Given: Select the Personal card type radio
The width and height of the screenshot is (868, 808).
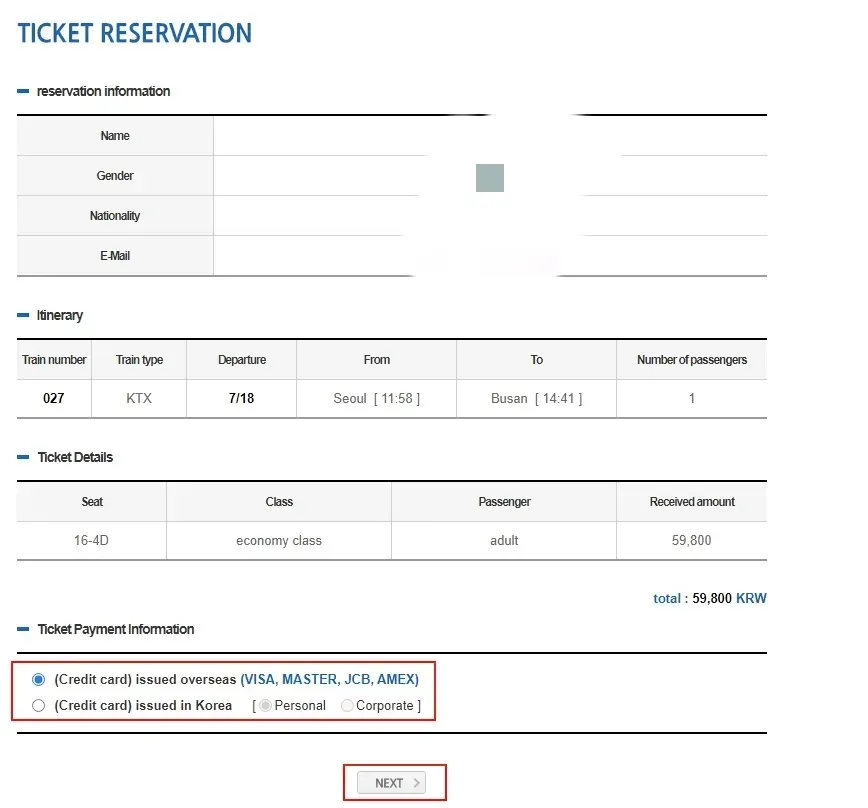Looking at the screenshot, I should point(265,705).
